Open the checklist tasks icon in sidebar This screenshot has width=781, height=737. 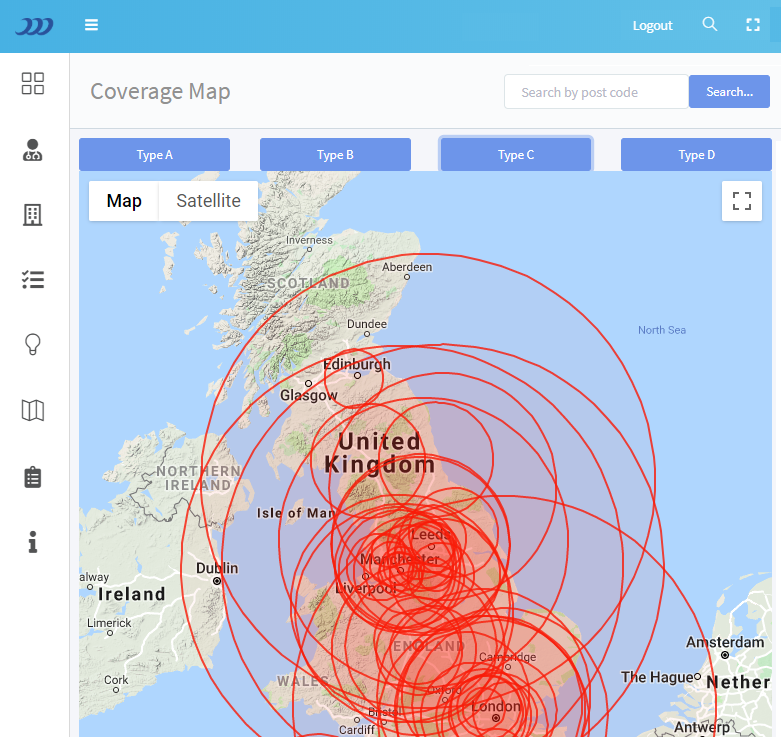(33, 280)
